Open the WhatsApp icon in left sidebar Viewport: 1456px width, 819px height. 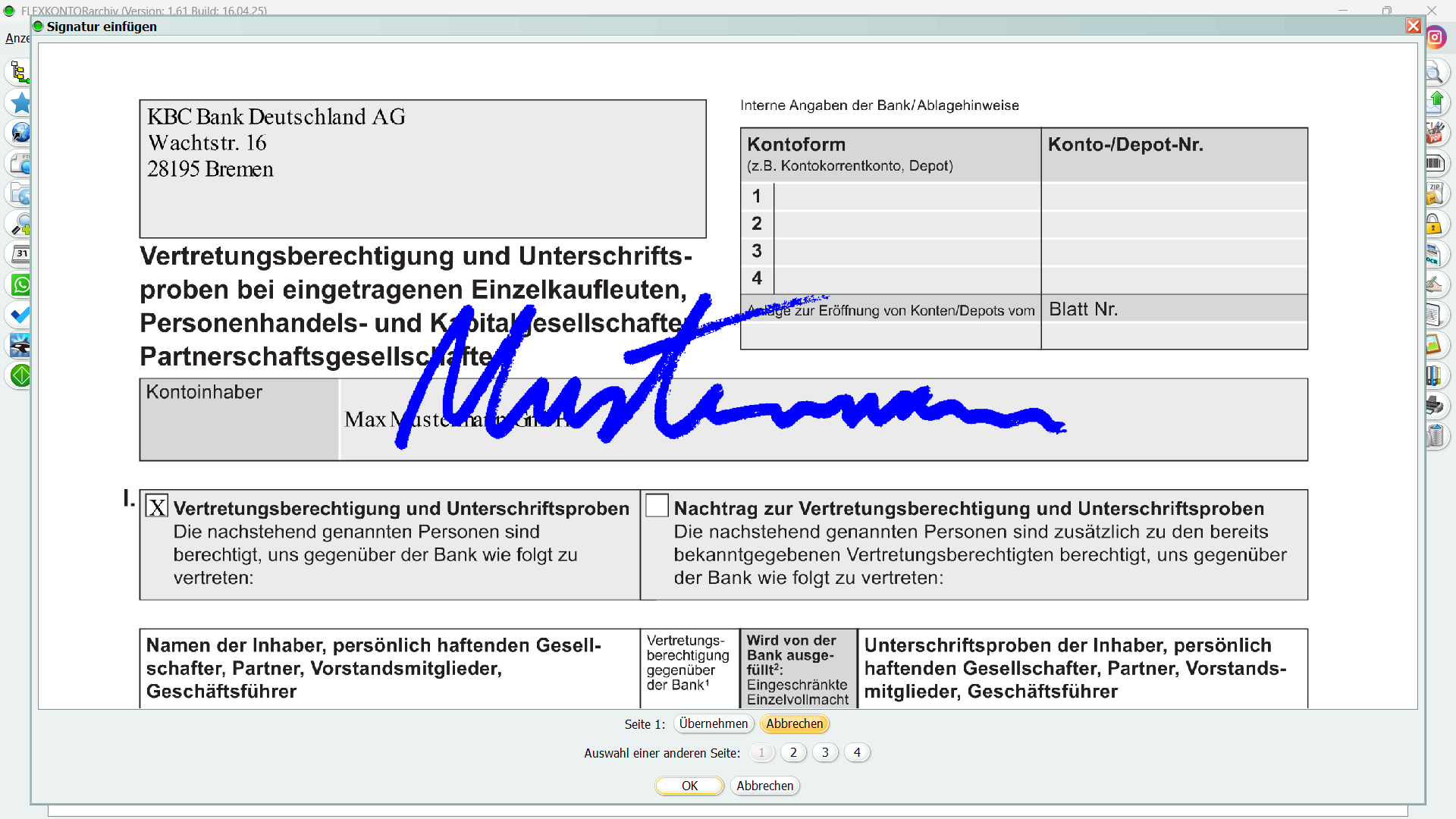coord(20,285)
